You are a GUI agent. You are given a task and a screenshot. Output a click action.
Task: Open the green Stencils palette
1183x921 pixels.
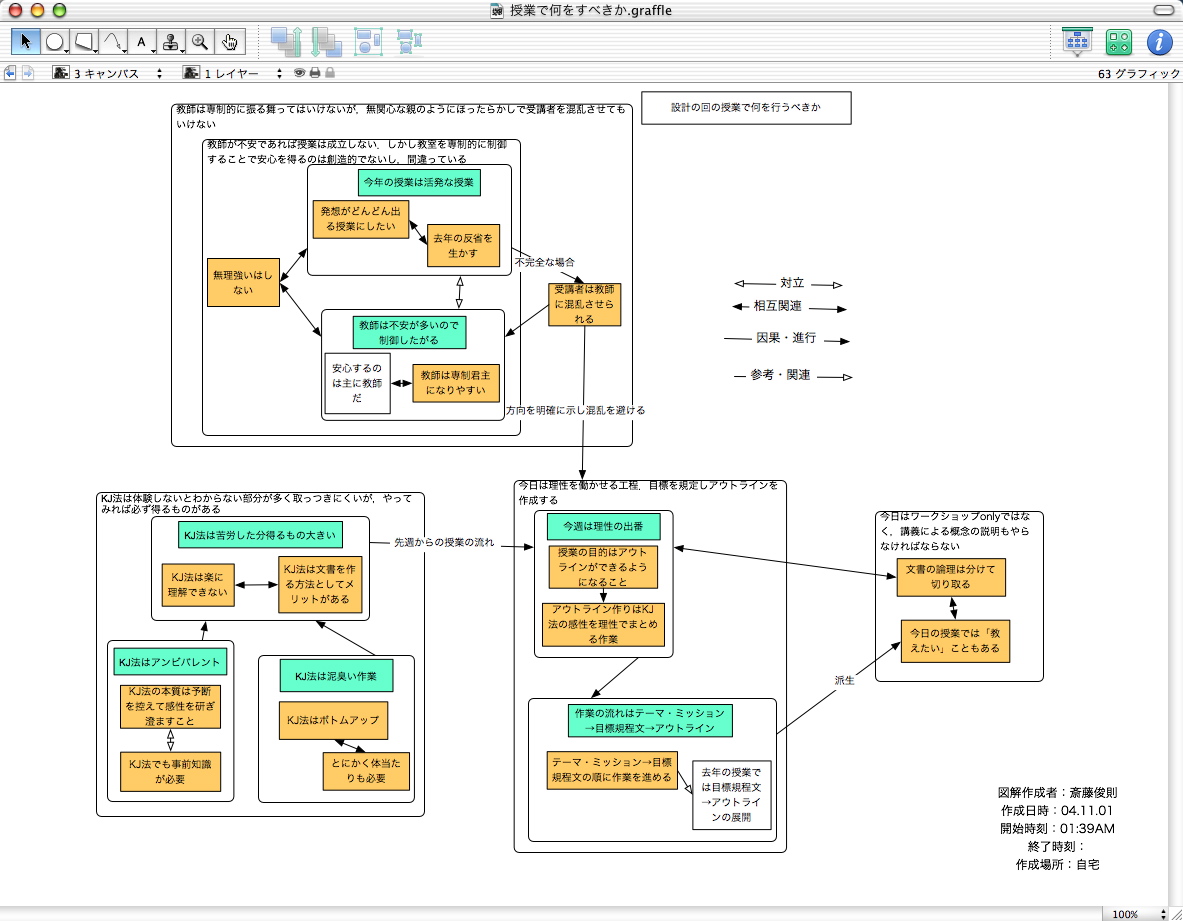[1118, 41]
